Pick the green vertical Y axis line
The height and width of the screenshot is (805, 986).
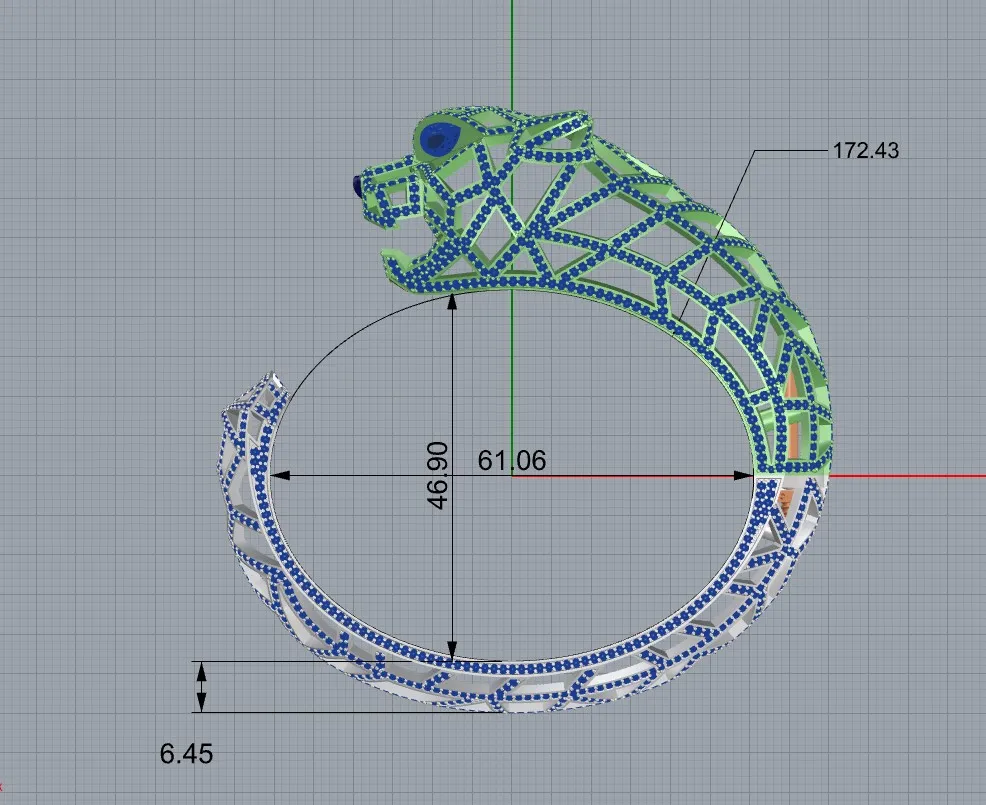(512, 60)
